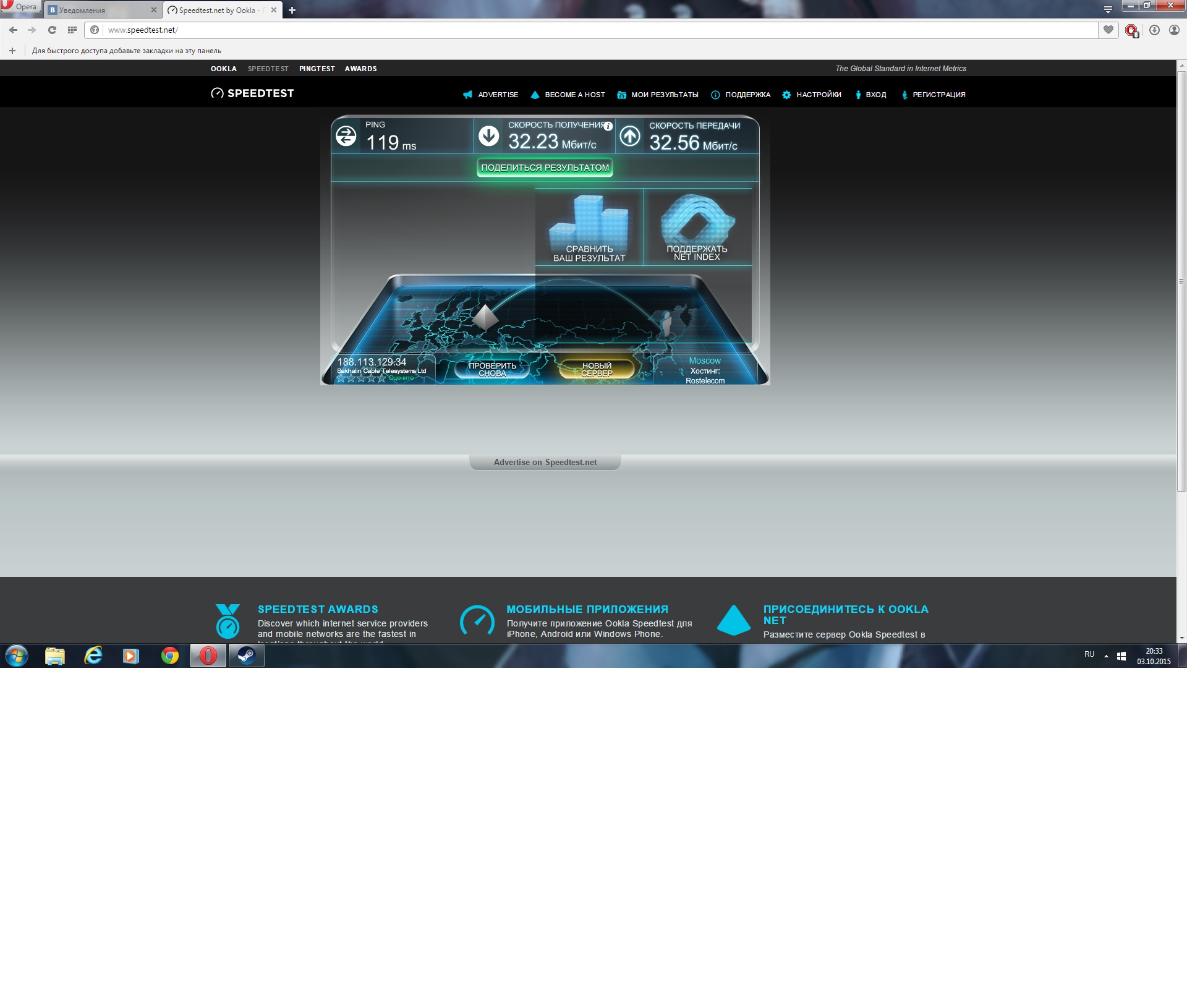Open МОБИЛЬНЫЕ ПРИЛОЖЕНИЯ heading link
The image size is (1187, 1008).
[x=587, y=609]
